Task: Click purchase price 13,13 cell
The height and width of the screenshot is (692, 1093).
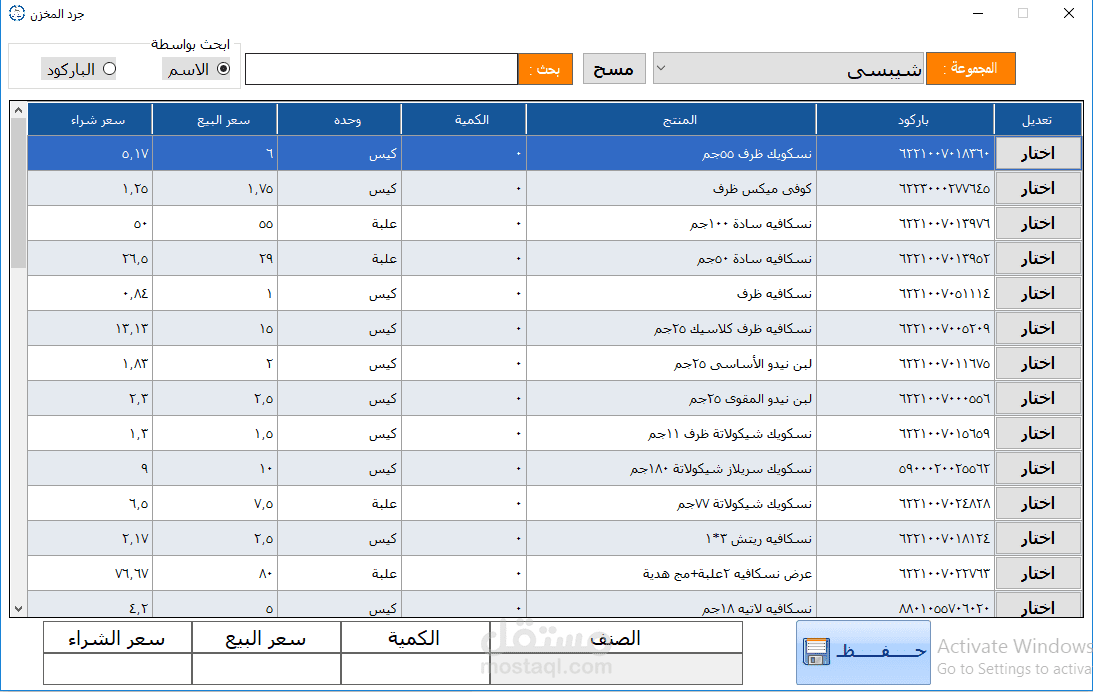Action: 90,328
